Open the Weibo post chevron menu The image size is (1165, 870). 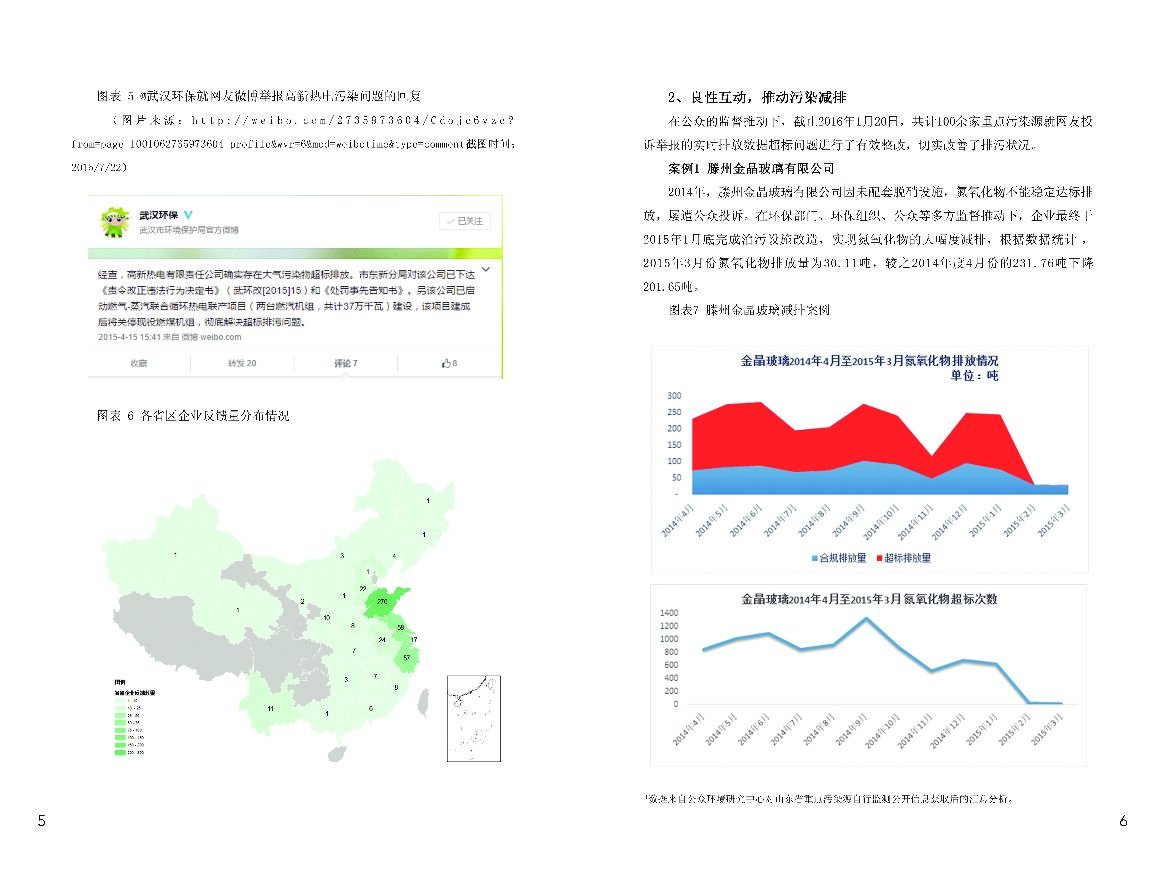(486, 269)
